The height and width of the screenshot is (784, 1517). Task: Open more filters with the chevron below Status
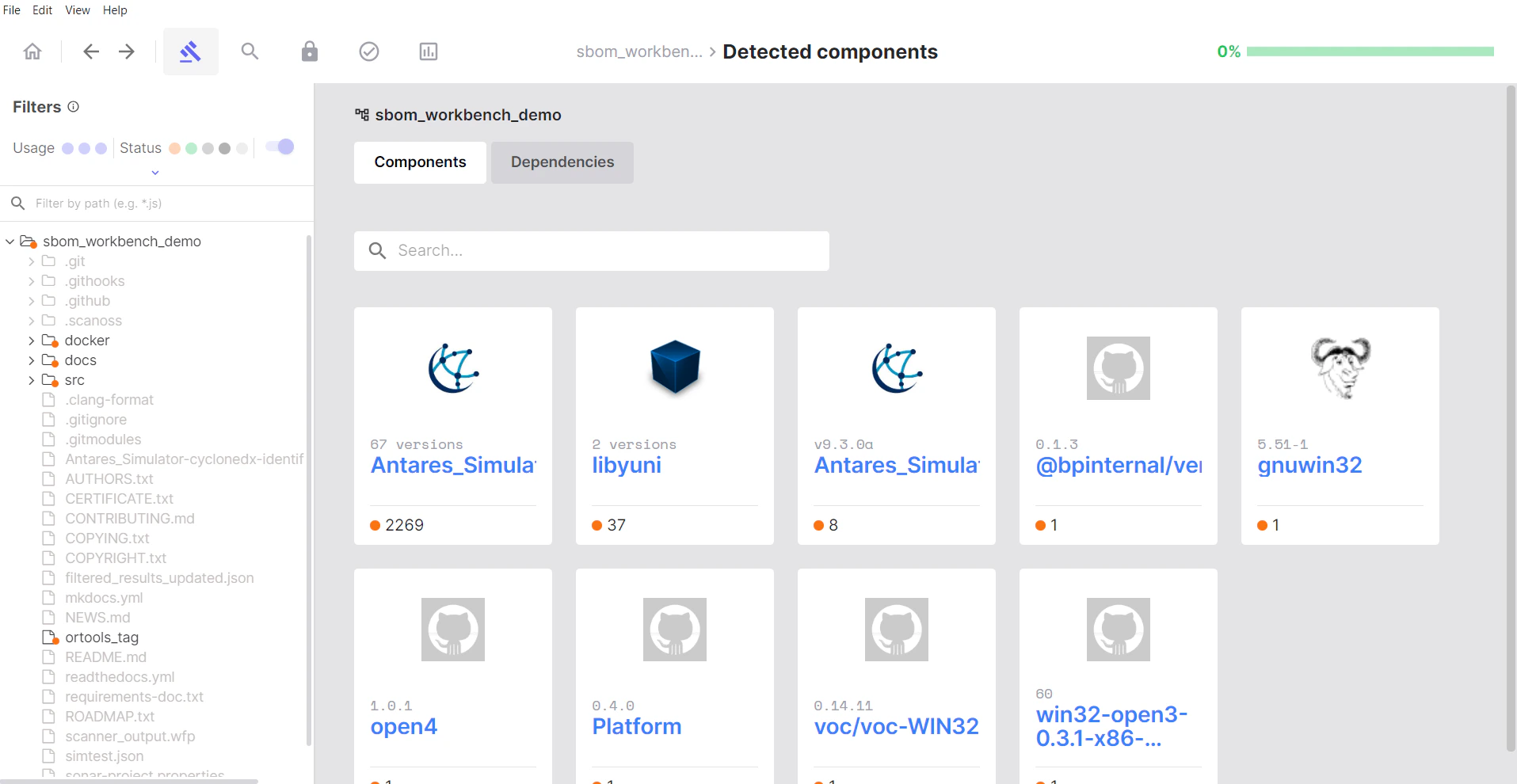(x=154, y=172)
